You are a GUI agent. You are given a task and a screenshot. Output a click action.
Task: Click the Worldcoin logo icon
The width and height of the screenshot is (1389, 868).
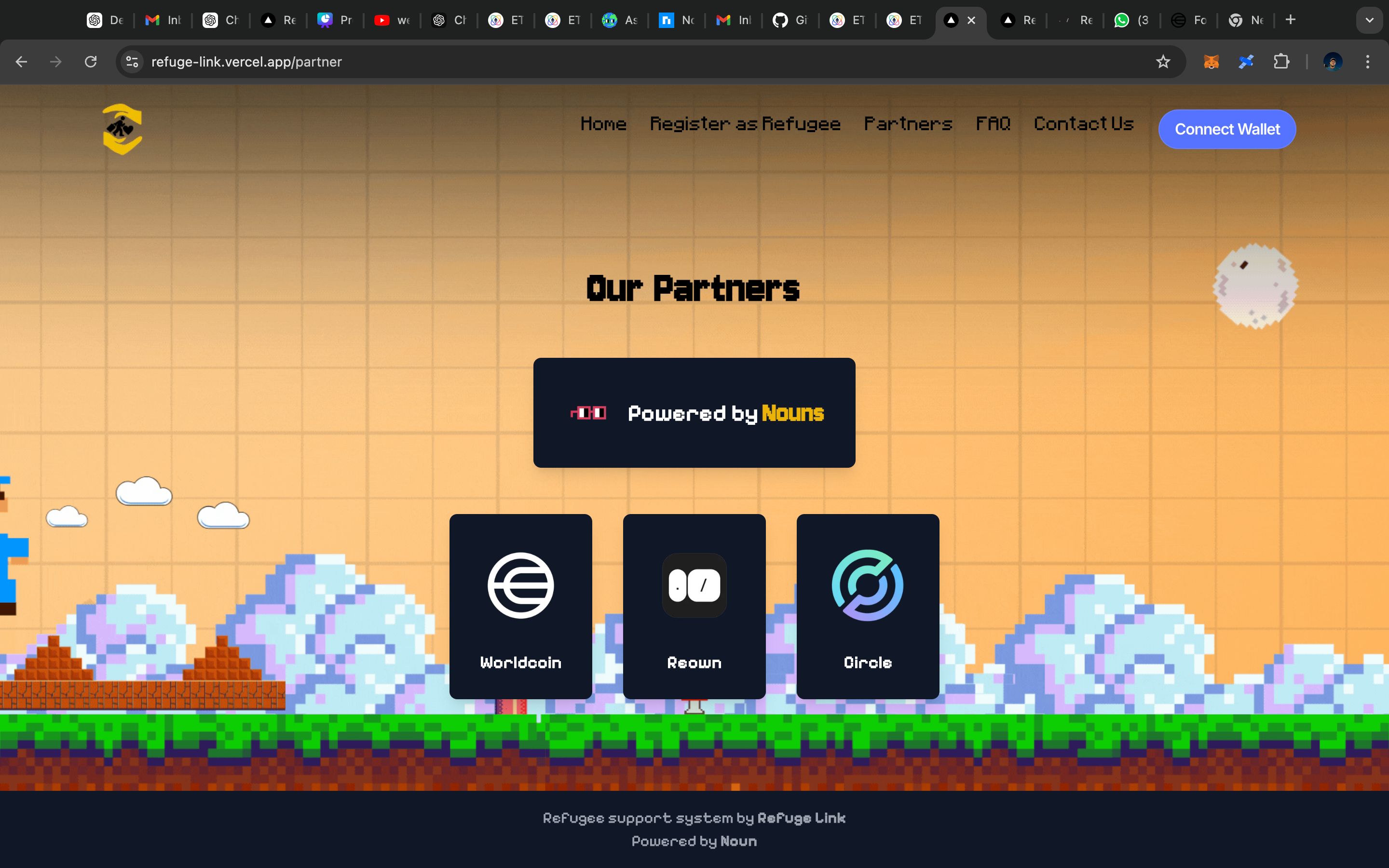[x=520, y=585]
